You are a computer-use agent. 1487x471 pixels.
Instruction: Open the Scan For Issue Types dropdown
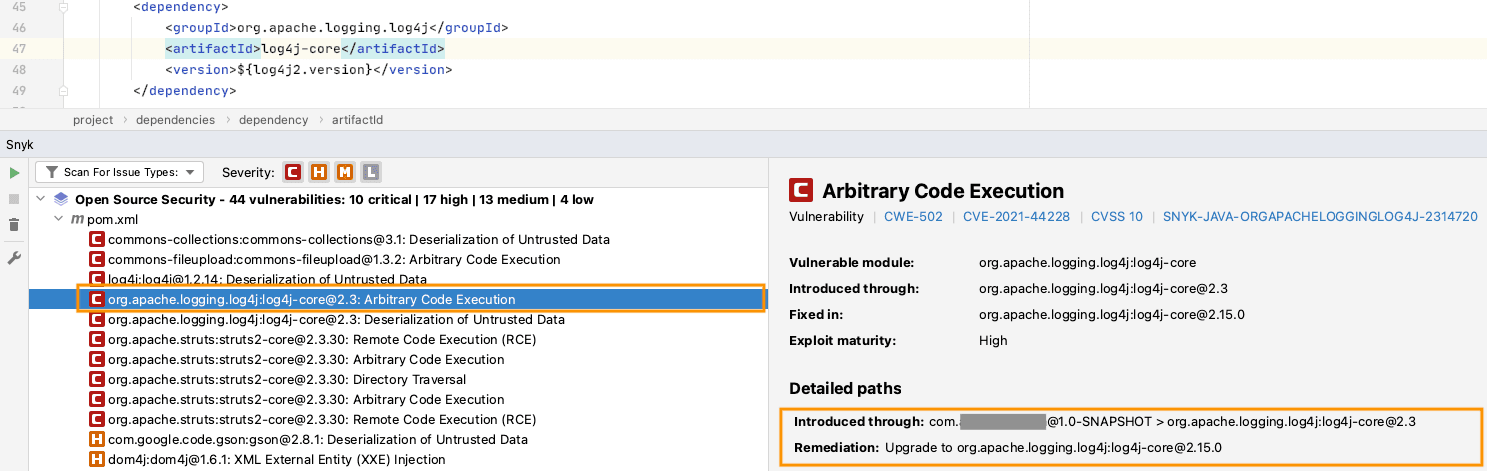tap(120, 172)
